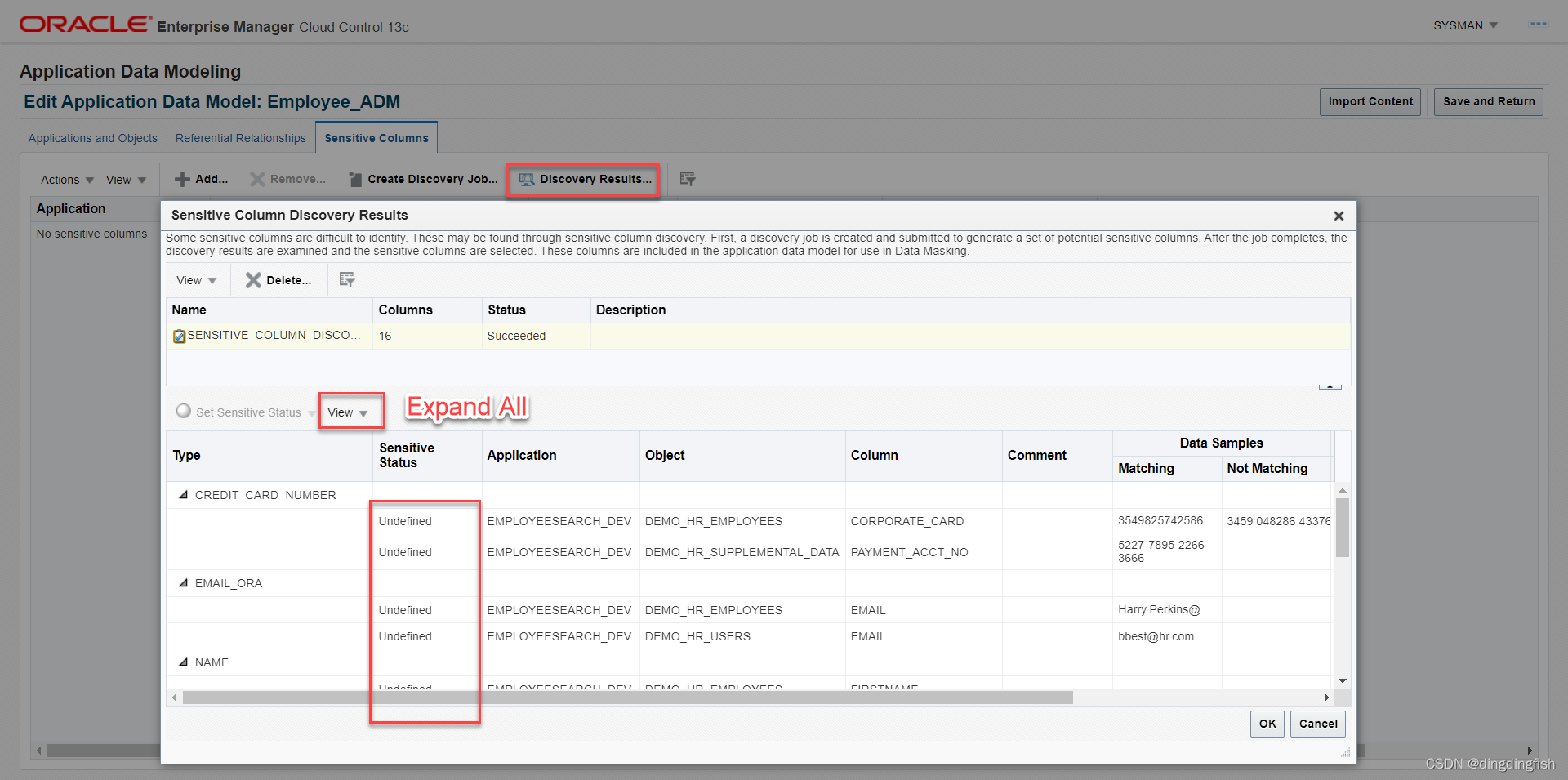Click the detach icon beside Delete in dialog
This screenshot has width=1568, height=780.
(347, 280)
